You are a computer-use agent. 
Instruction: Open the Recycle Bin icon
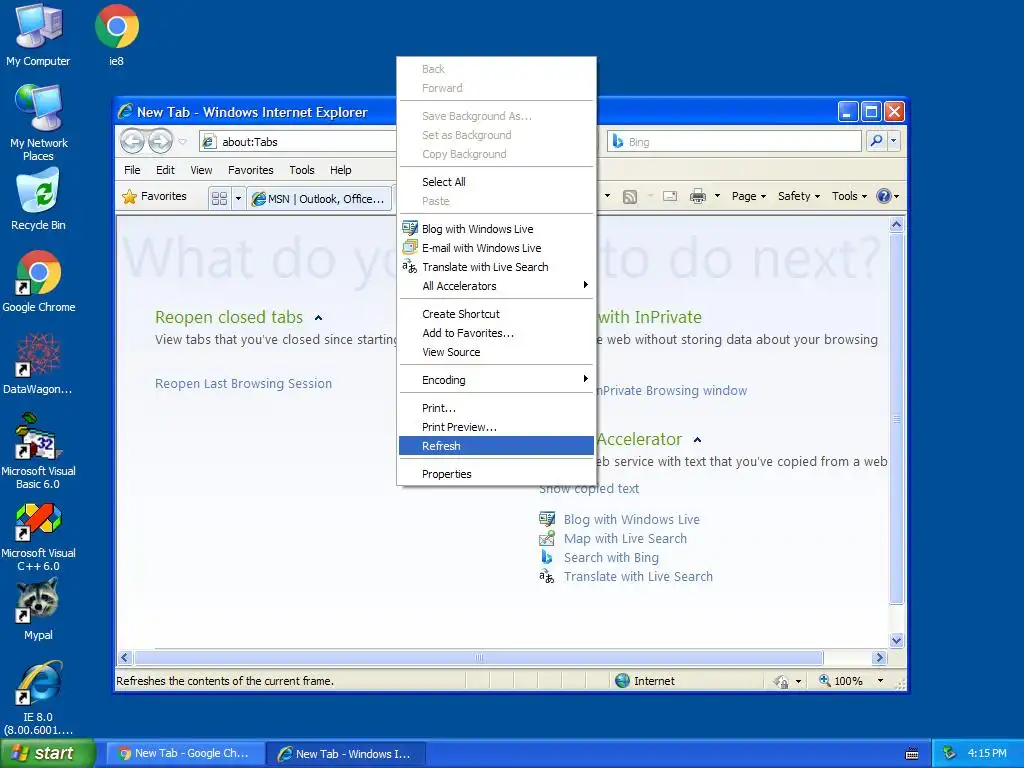38,199
